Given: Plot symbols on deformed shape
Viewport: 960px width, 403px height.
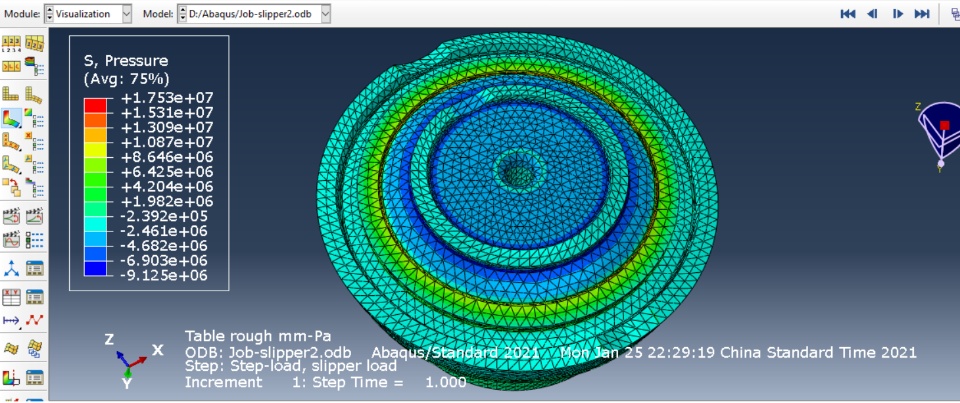Looking at the screenshot, I should pos(12,142).
